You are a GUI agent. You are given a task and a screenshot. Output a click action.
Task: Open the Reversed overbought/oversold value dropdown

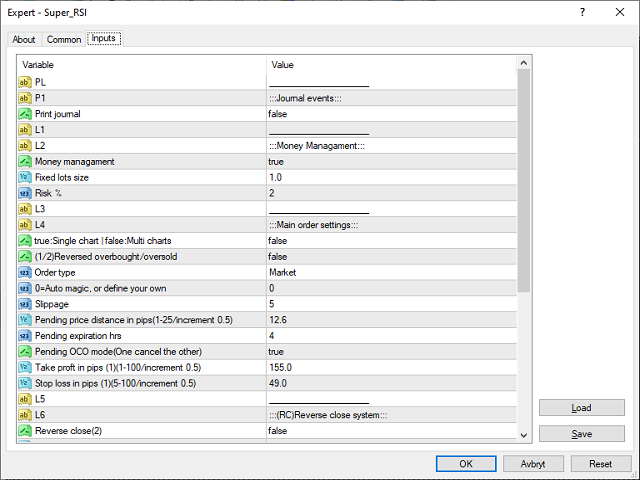[x=390, y=256]
